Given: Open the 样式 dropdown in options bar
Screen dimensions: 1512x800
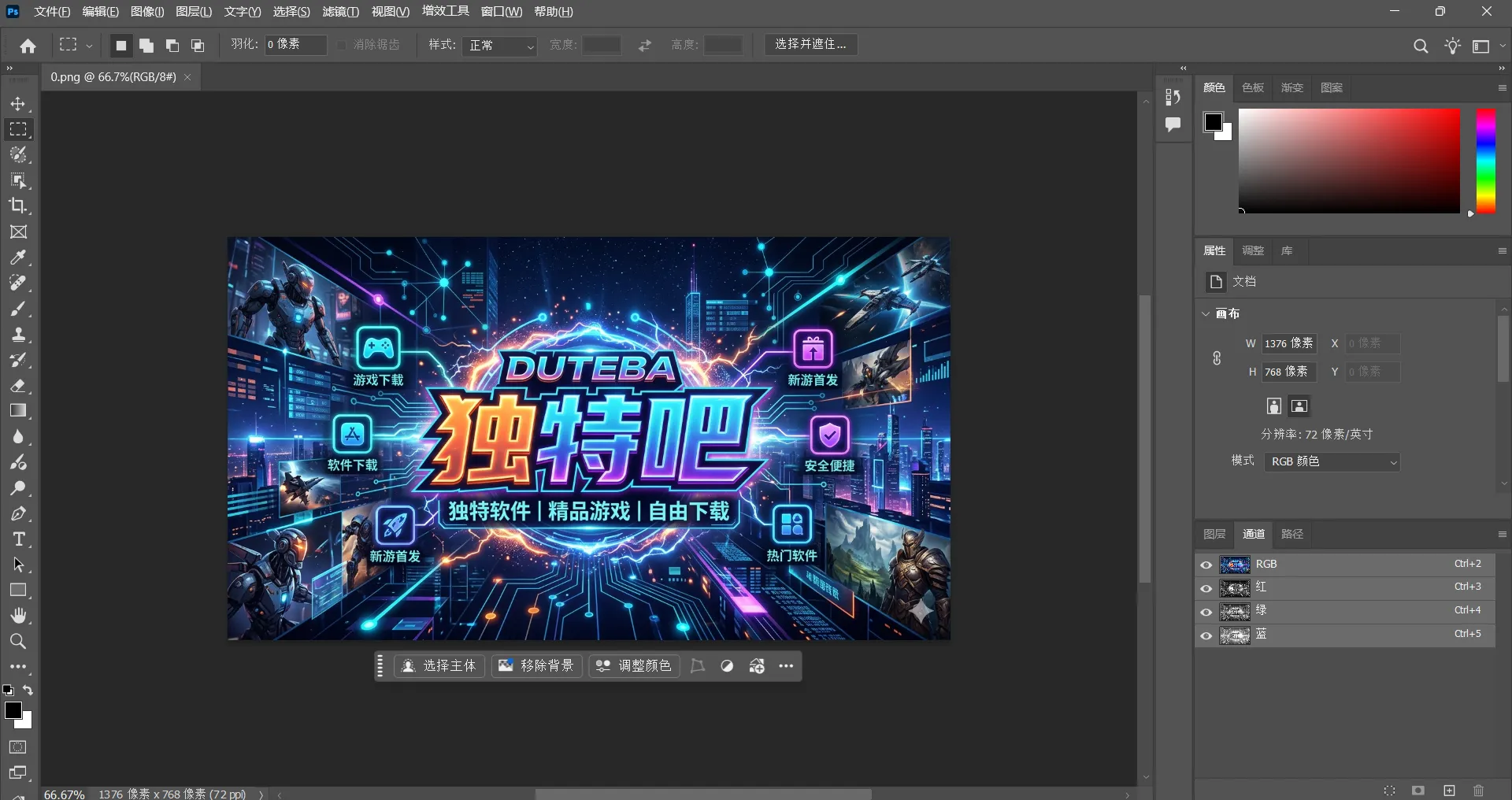Looking at the screenshot, I should [x=499, y=46].
